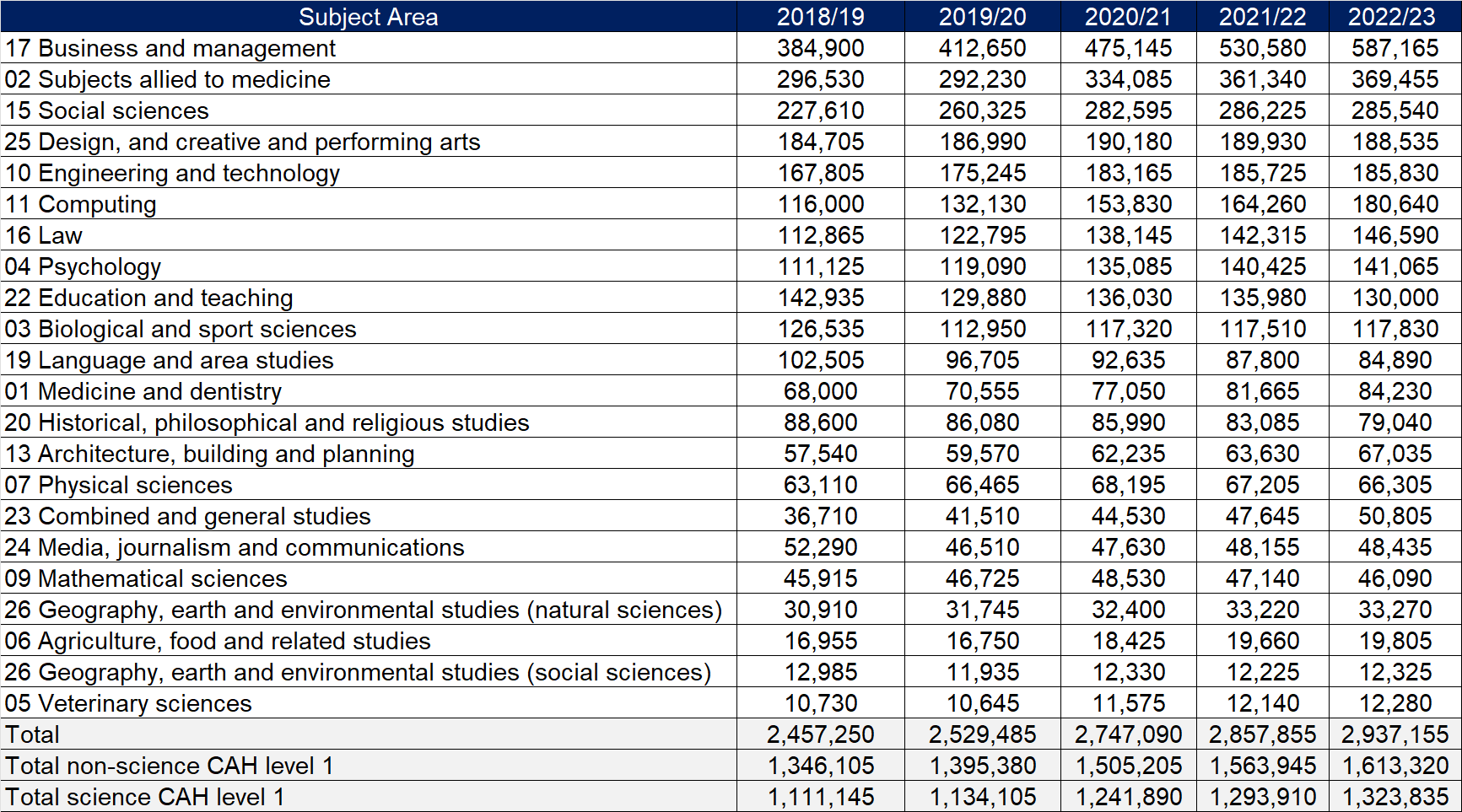This screenshot has width=1462, height=812.
Task: Select the 48,435 Media 2022/23 cell
Action: (x=1395, y=547)
